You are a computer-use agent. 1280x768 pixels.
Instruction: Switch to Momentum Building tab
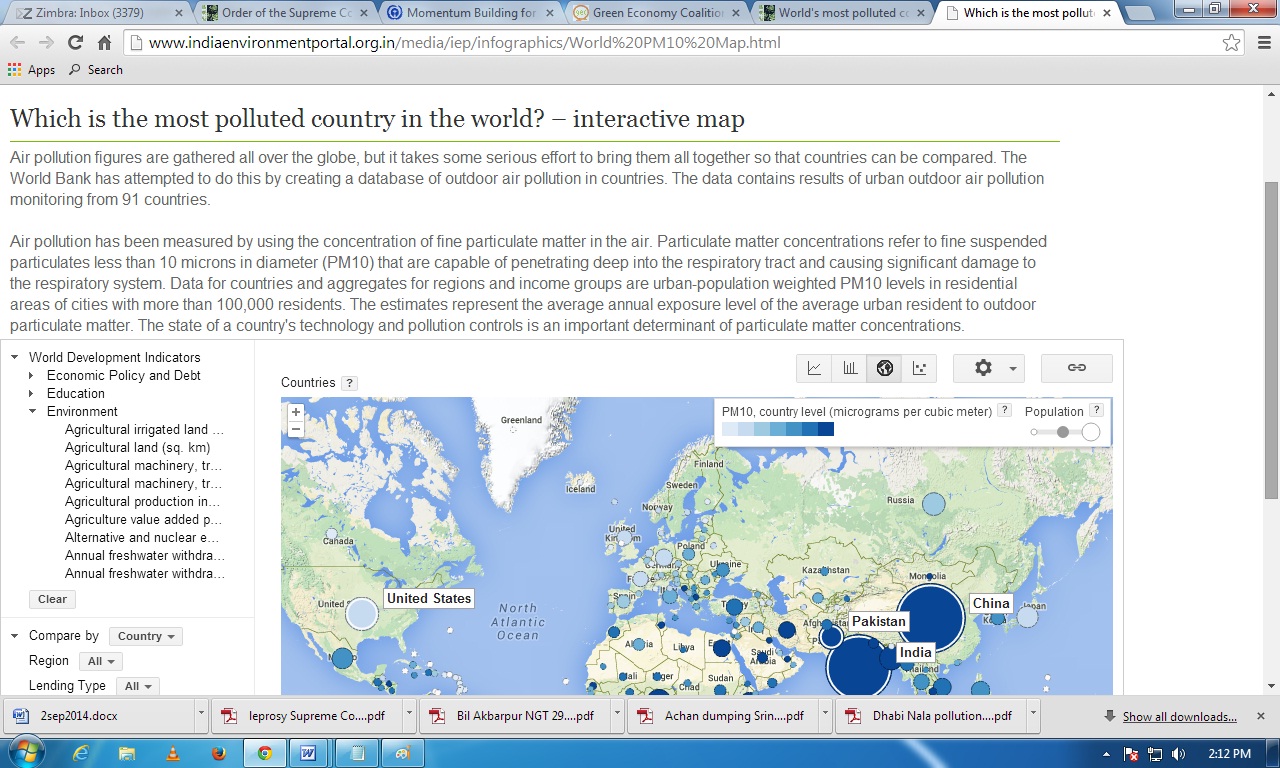(x=468, y=13)
